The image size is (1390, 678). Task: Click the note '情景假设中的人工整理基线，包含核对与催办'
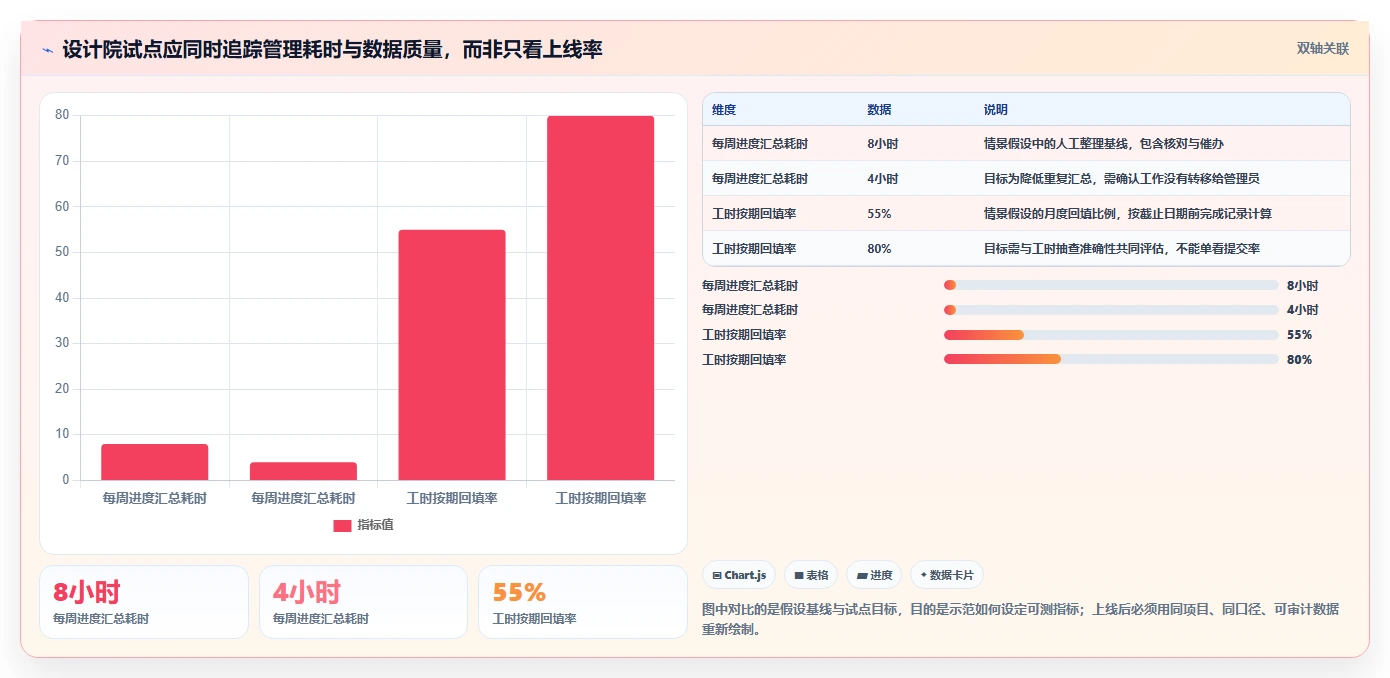1104,144
